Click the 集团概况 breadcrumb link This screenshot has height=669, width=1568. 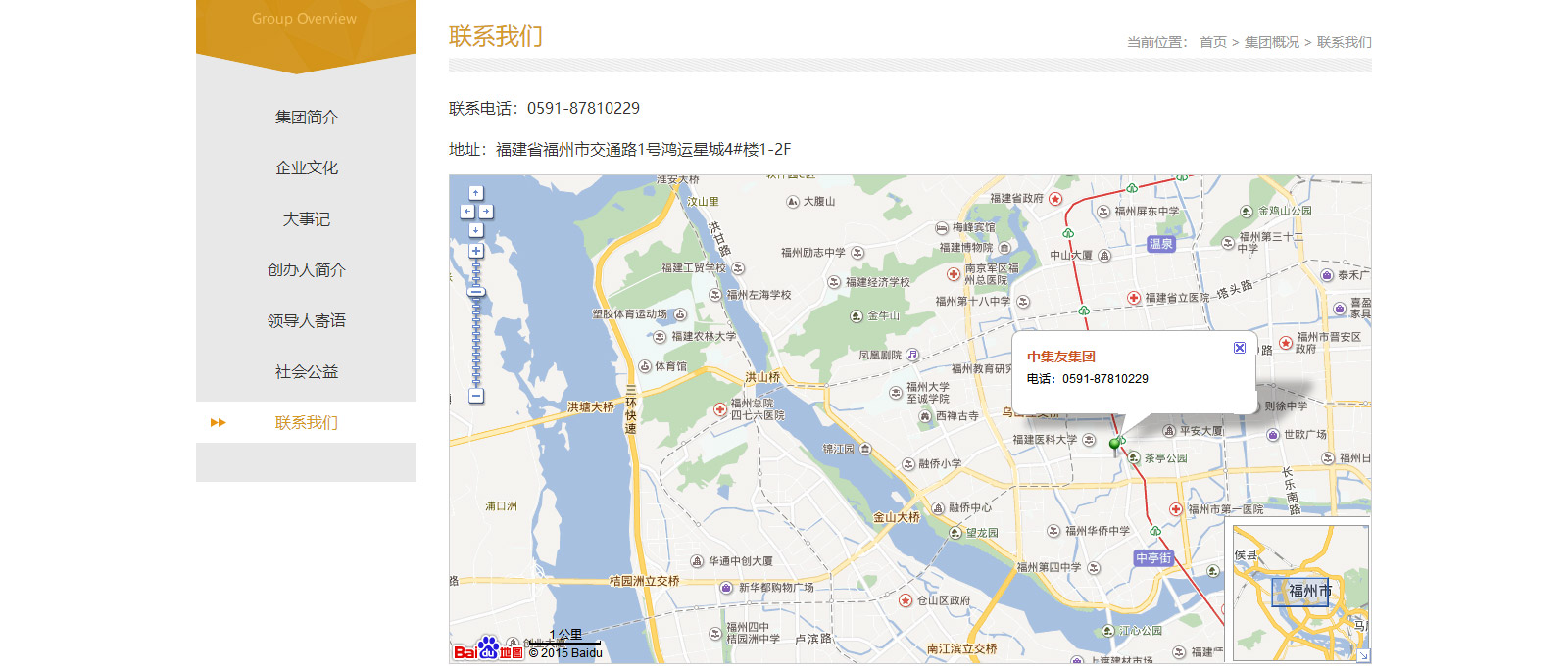tap(1271, 42)
